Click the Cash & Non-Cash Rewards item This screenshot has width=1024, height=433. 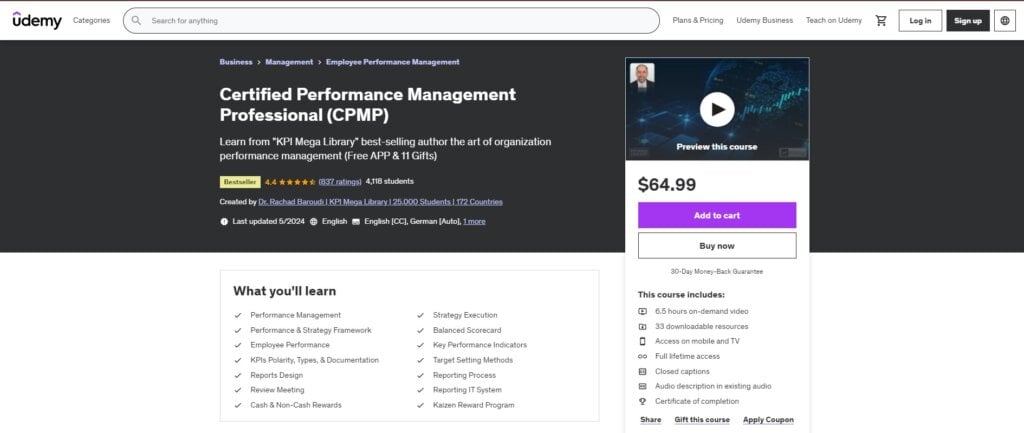click(x=296, y=405)
